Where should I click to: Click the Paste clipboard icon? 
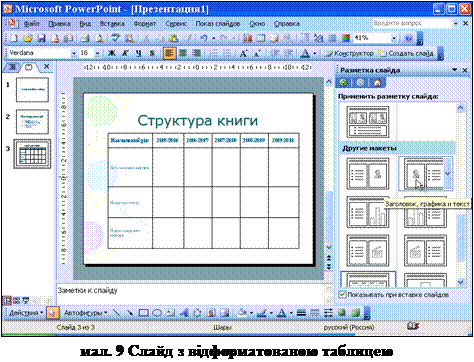(x=174, y=38)
